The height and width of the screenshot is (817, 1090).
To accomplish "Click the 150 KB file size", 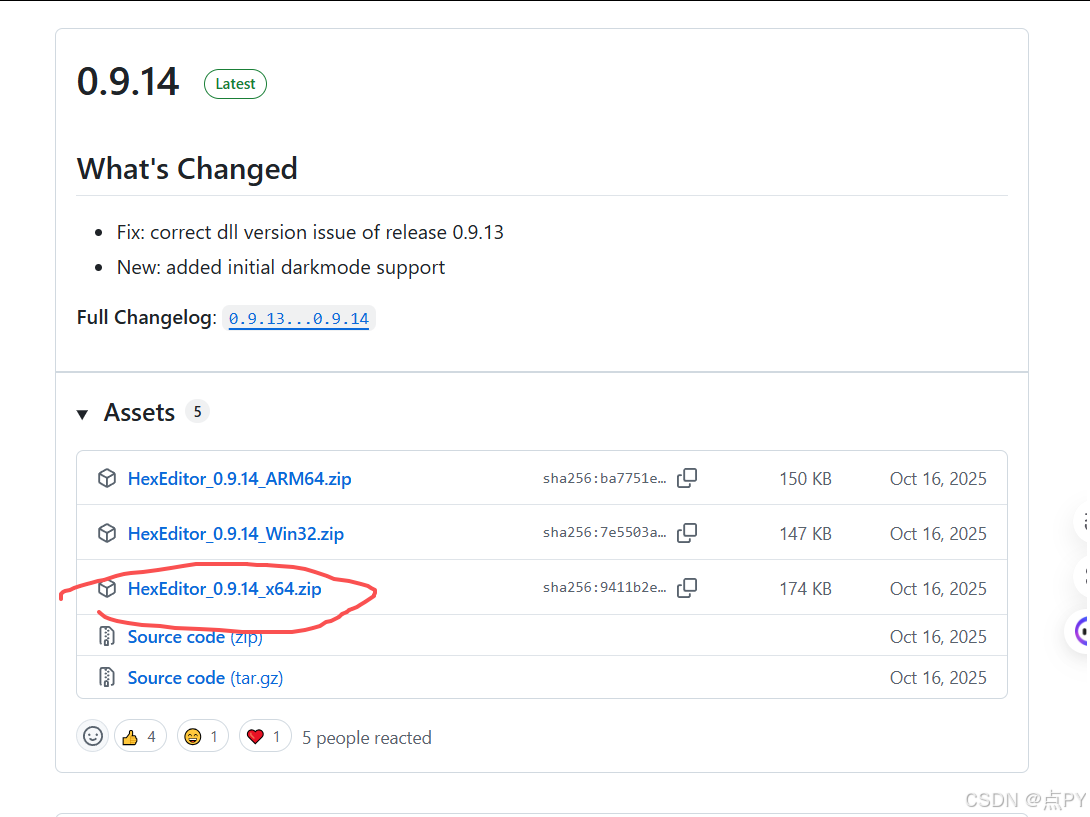I will click(x=805, y=478).
